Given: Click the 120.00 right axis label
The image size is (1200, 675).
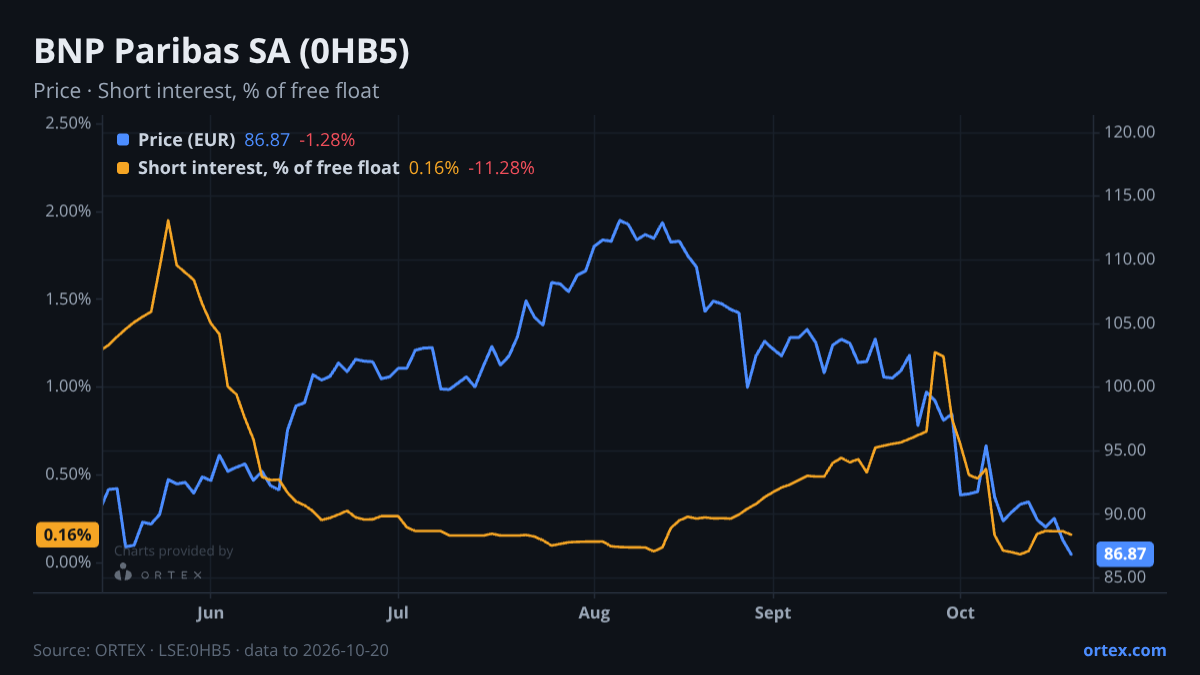Looking at the screenshot, I should click(1130, 132).
